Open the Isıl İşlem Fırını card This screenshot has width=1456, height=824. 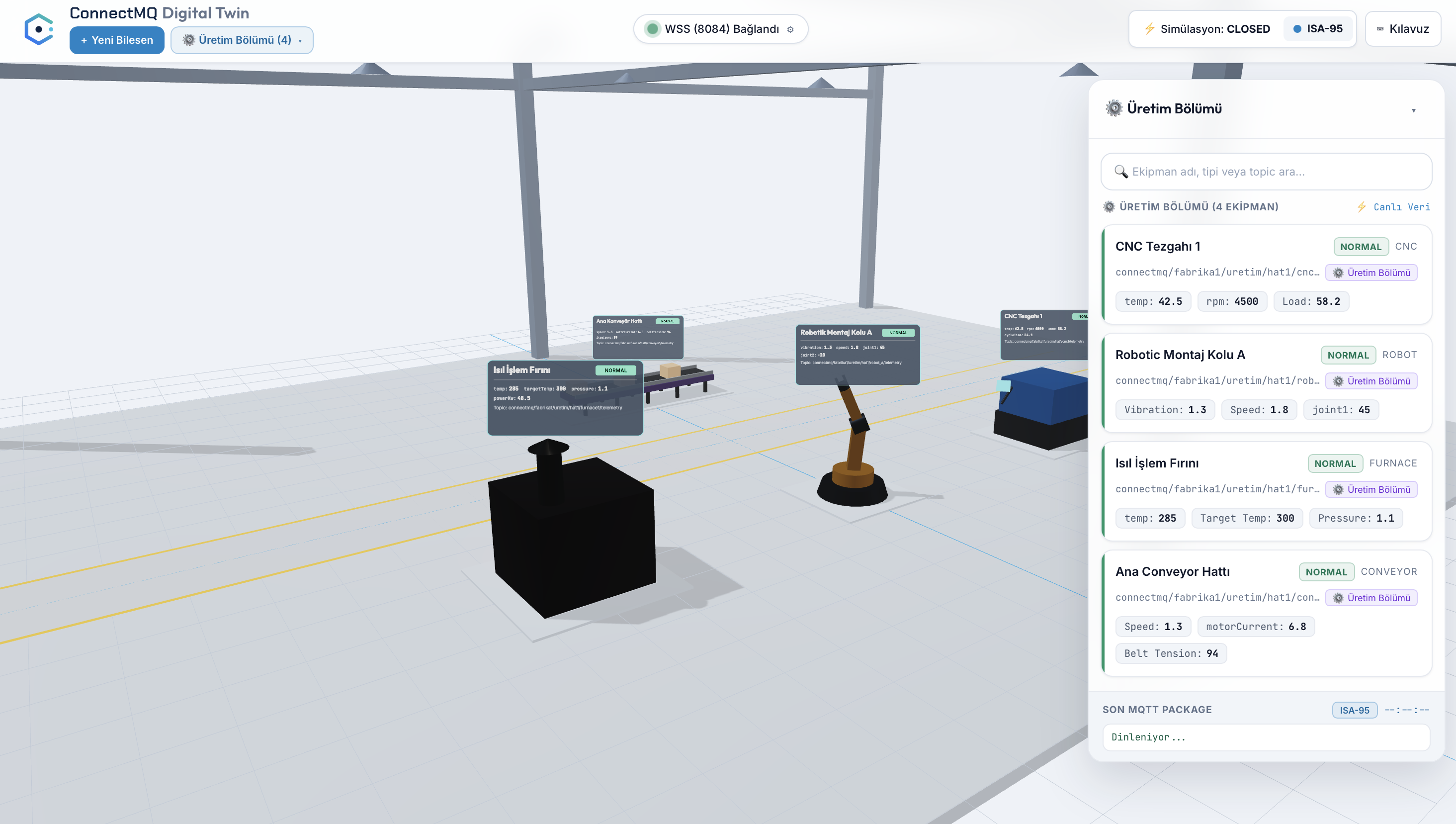tap(1266, 491)
